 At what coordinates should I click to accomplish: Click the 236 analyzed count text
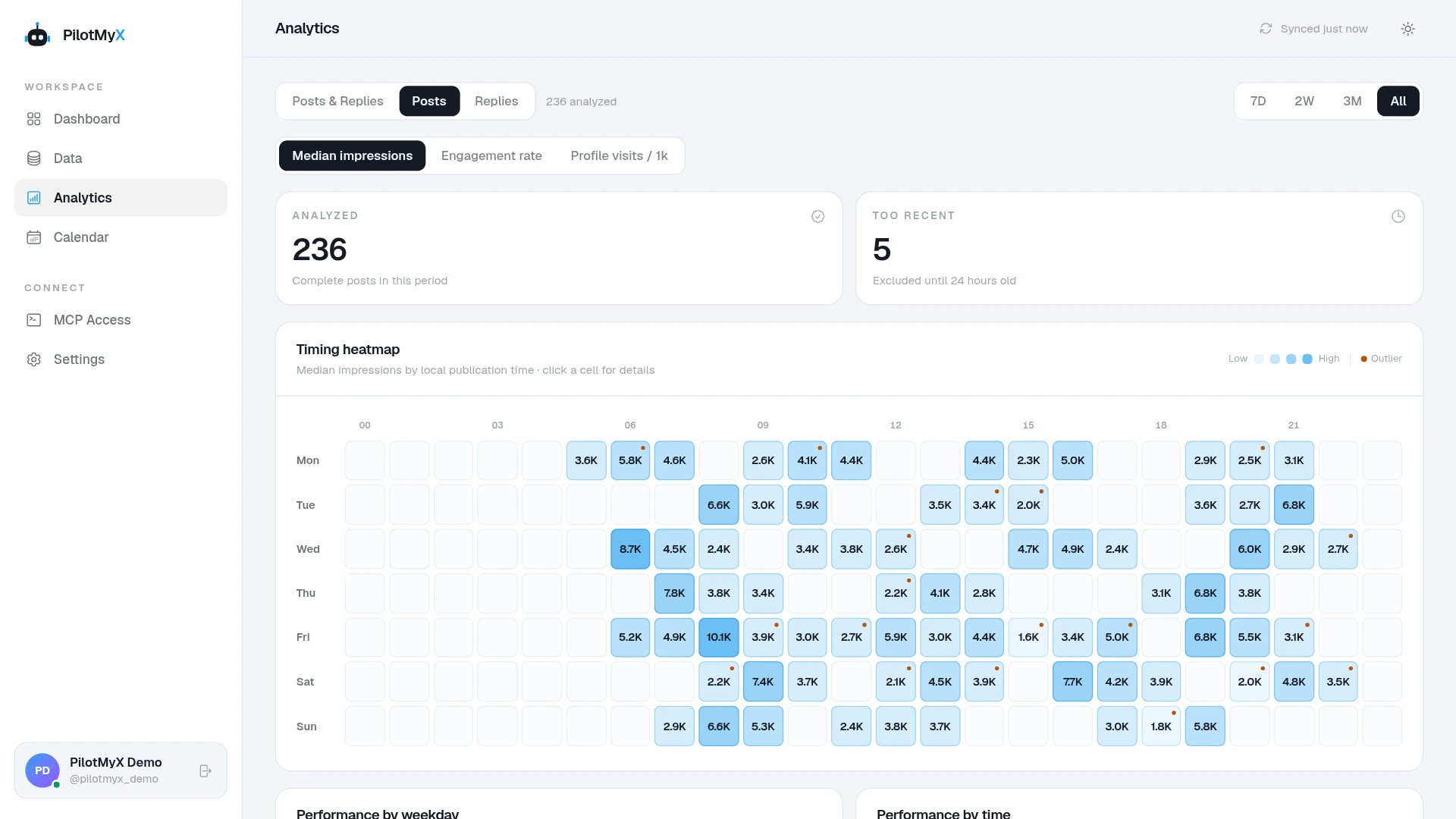582,102
